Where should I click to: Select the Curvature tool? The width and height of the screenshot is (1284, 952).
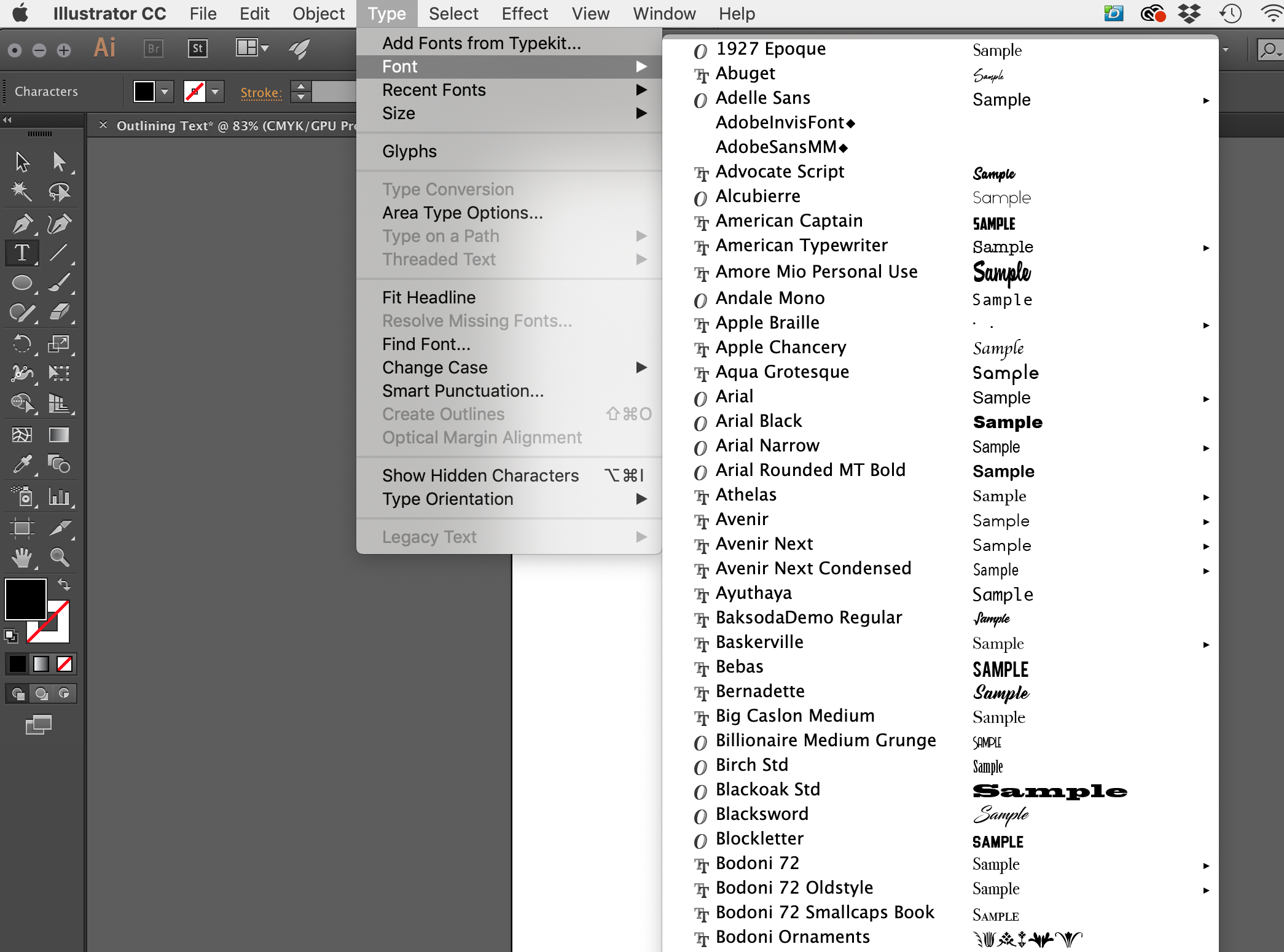59,224
